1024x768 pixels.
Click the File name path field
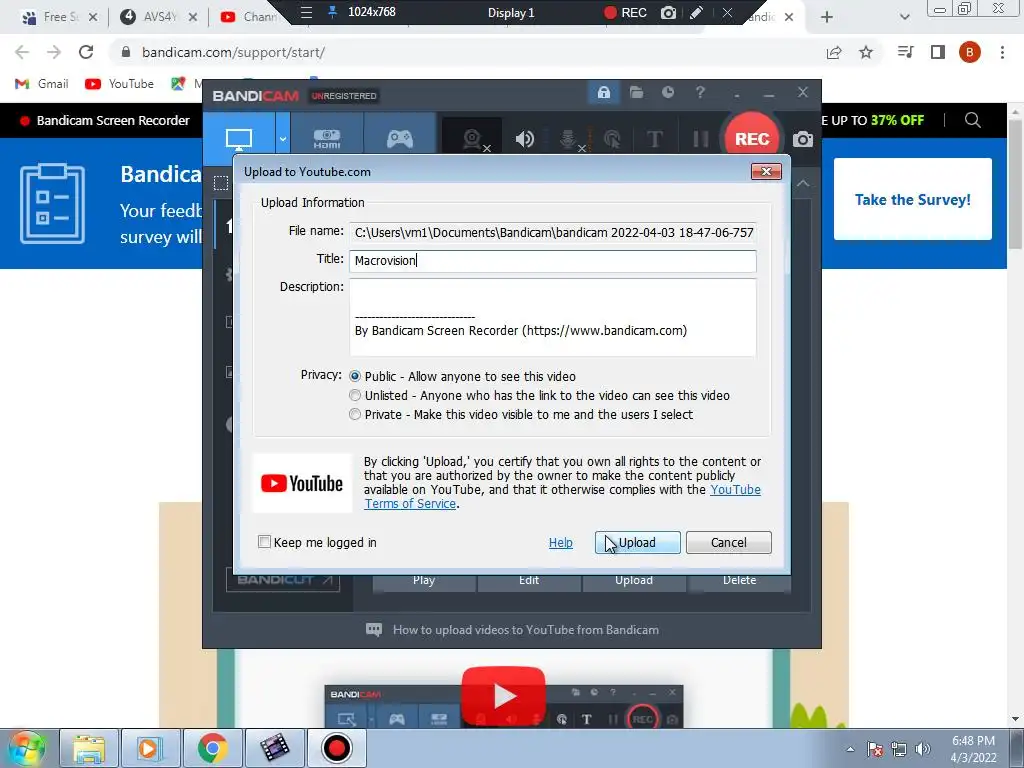pos(552,232)
